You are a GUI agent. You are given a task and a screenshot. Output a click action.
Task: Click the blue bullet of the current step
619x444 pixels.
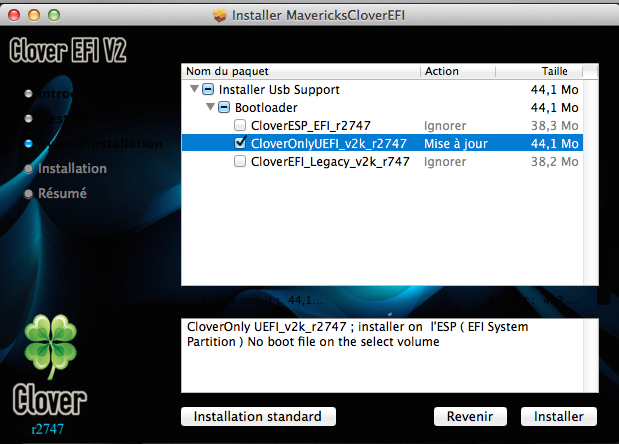coord(28,144)
